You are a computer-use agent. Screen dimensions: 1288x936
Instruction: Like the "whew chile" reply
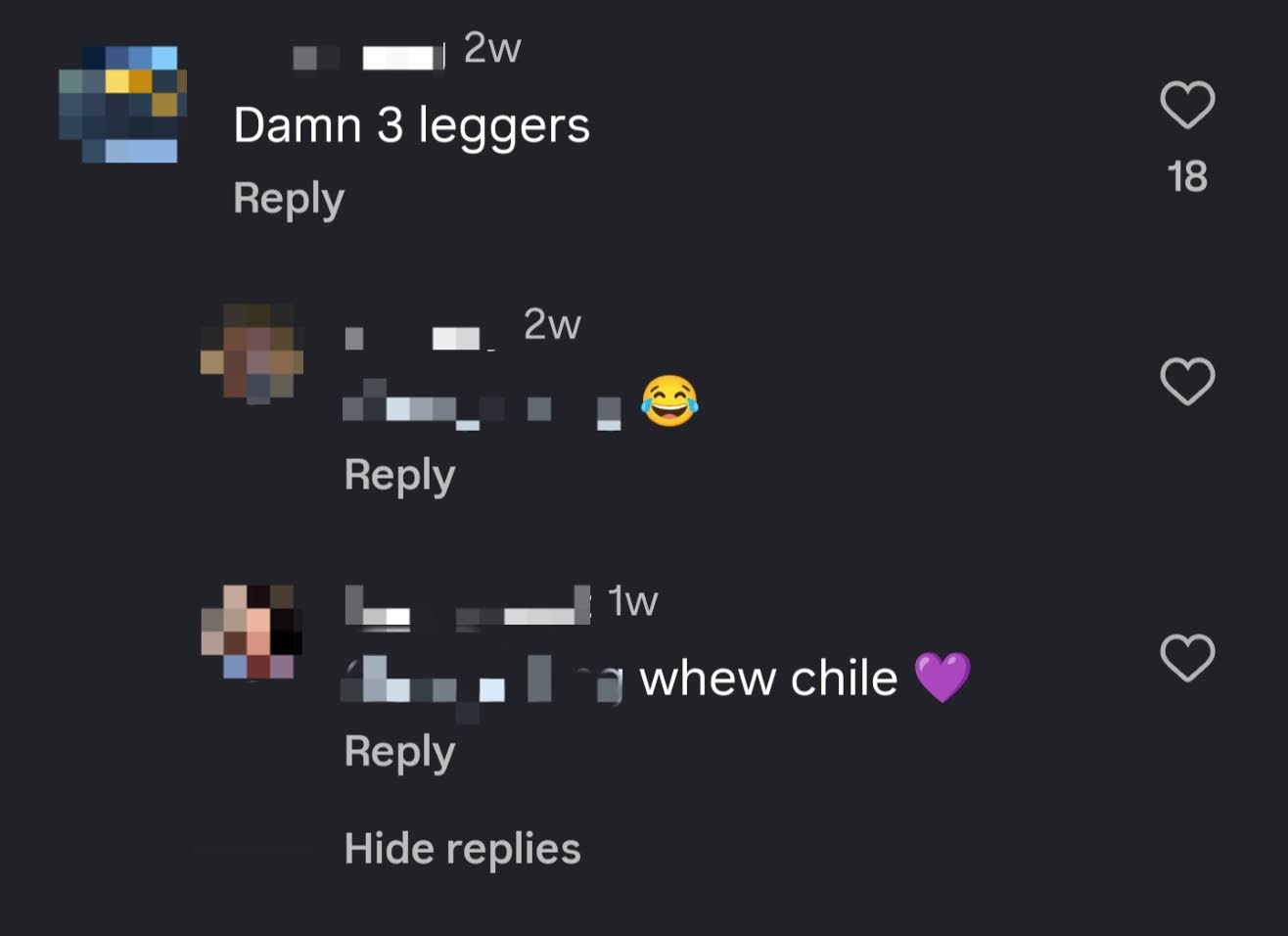click(x=1187, y=657)
